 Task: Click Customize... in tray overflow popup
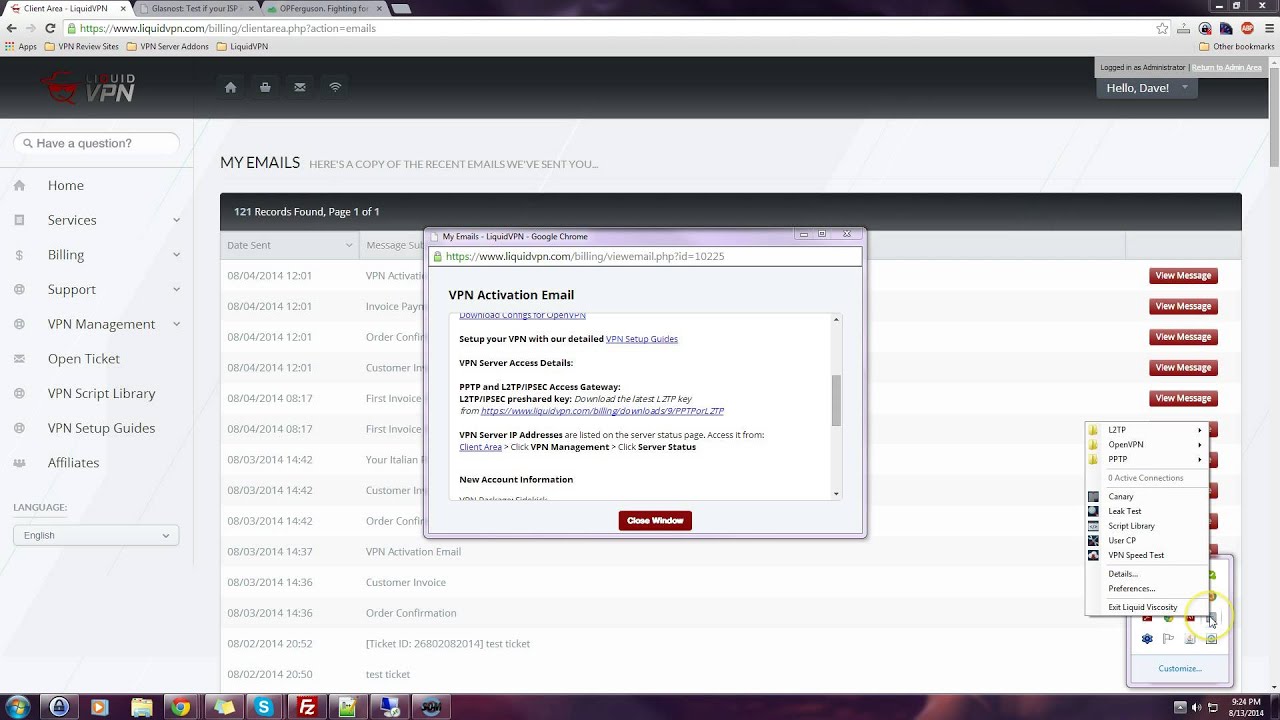1180,668
